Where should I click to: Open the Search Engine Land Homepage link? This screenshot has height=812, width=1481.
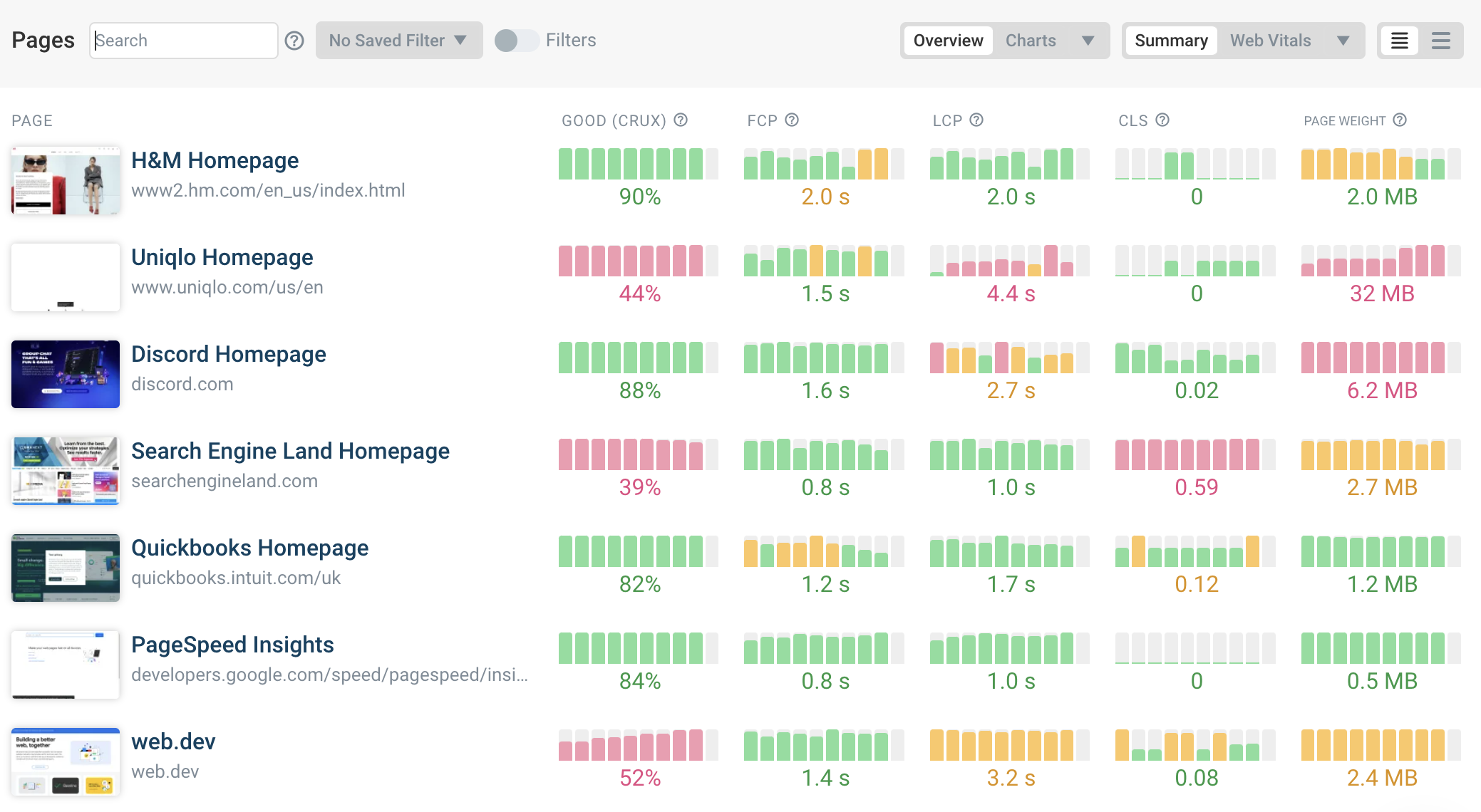coord(290,451)
